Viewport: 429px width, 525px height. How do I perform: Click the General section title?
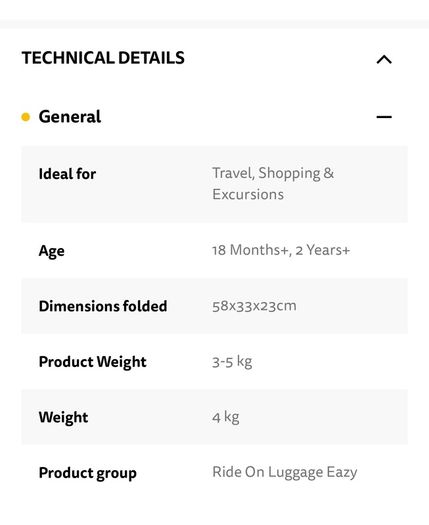70,117
